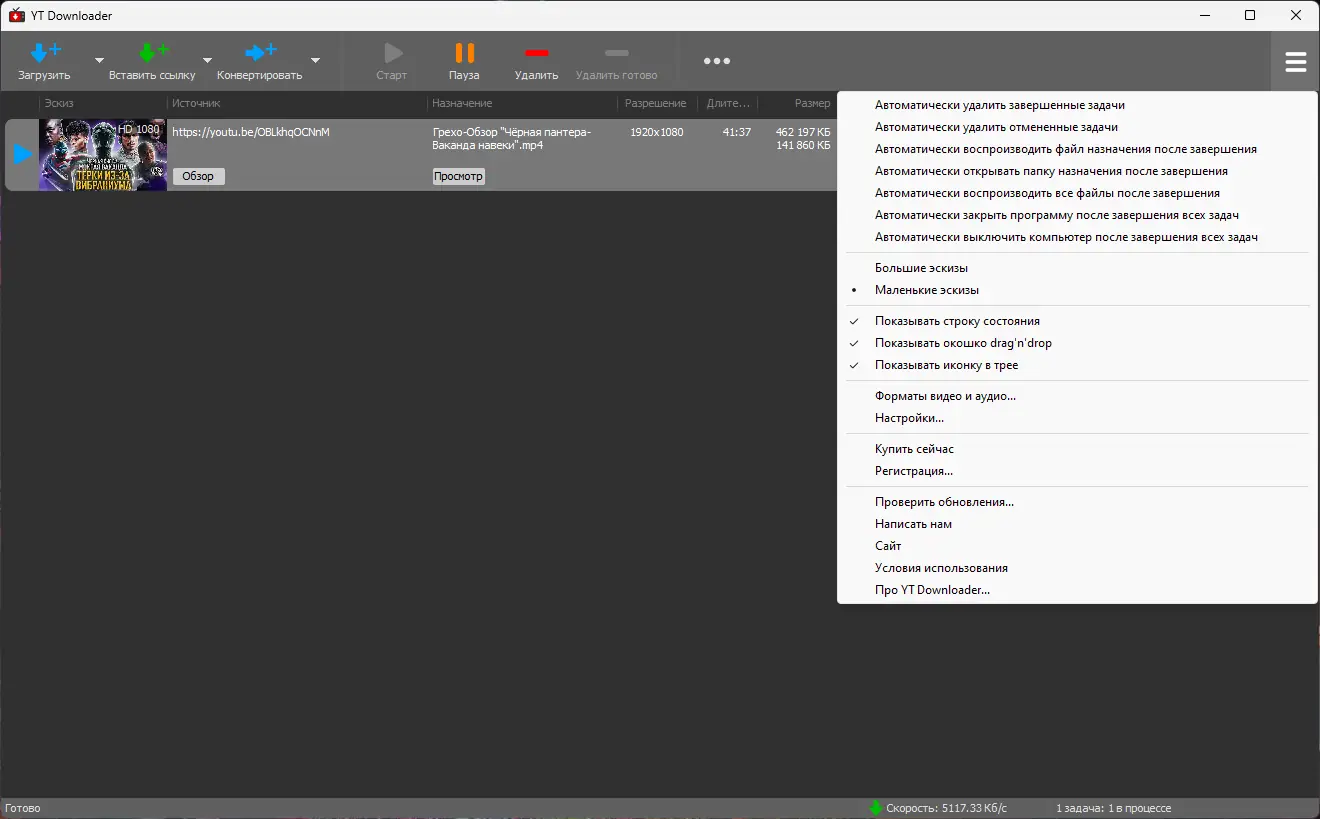Click the Скорость: 5117,33 Кб/с status text
The height and width of the screenshot is (819, 1320).
pyautogui.click(x=947, y=808)
